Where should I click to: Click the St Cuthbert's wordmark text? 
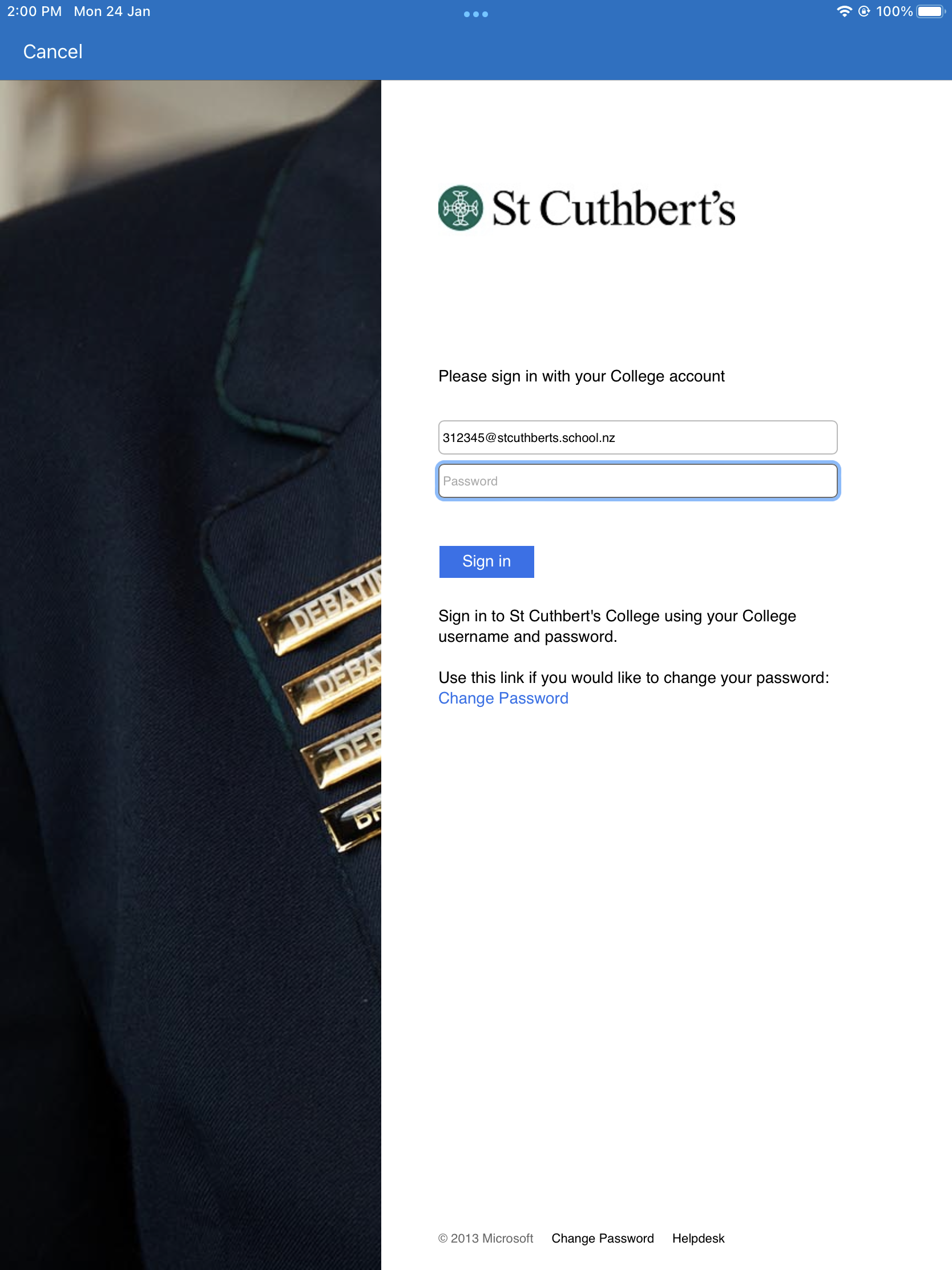click(614, 208)
